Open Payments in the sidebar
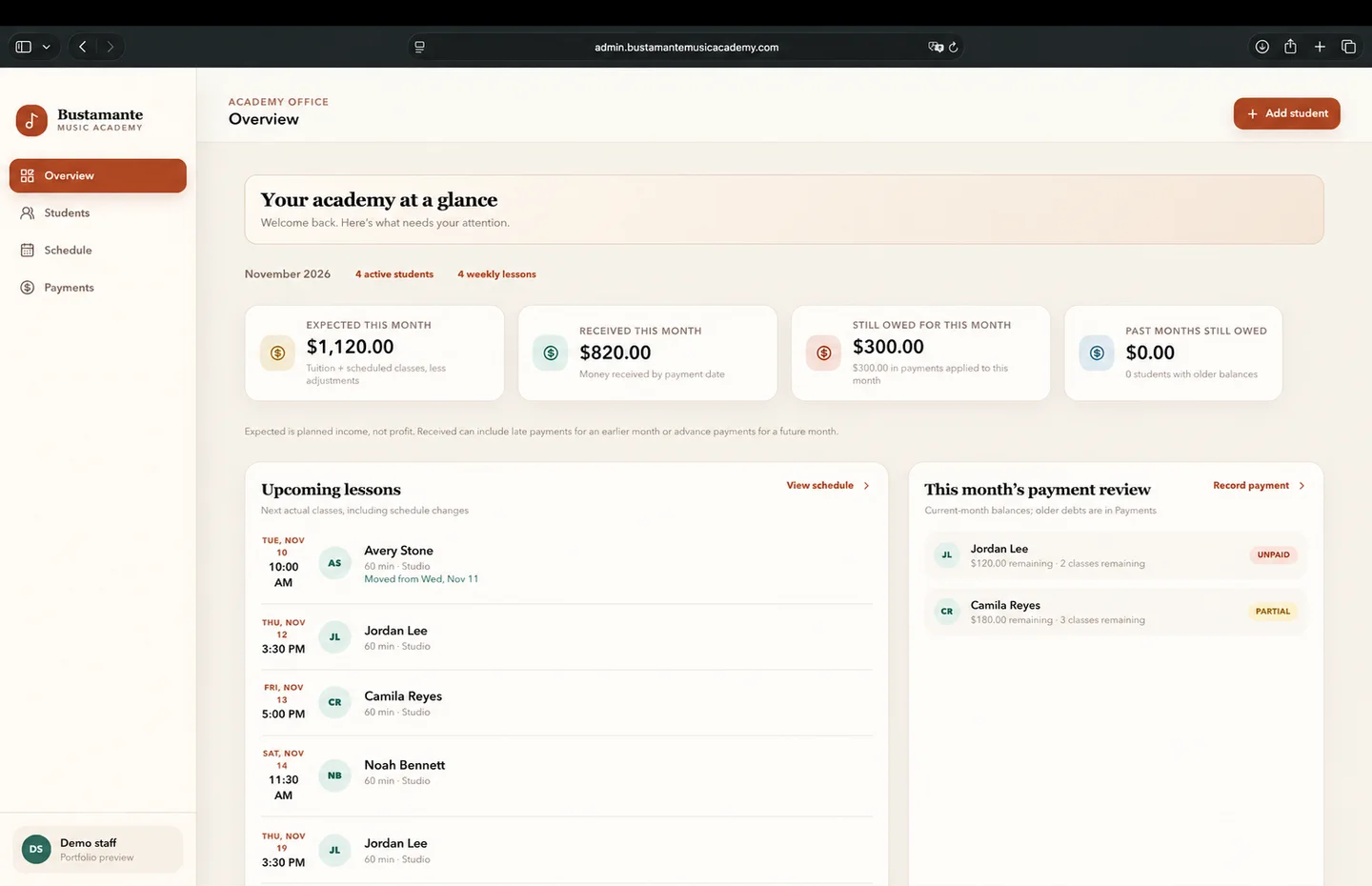1372x886 pixels. point(98,288)
